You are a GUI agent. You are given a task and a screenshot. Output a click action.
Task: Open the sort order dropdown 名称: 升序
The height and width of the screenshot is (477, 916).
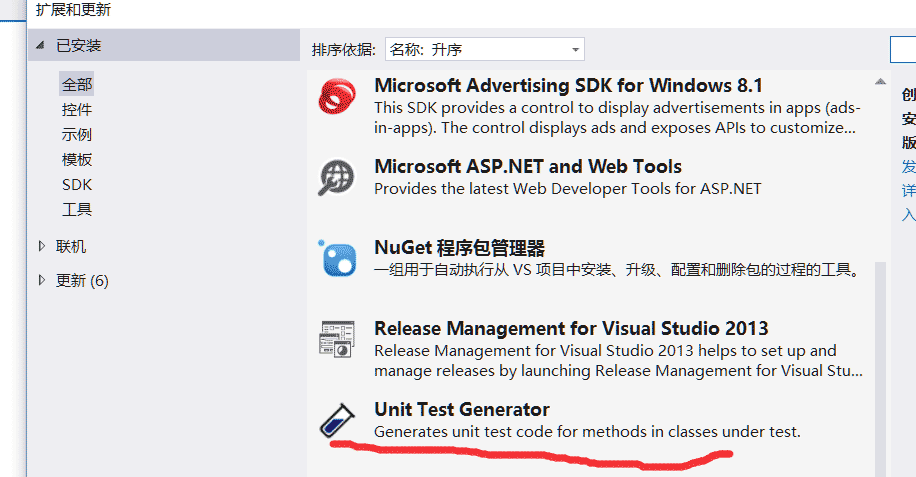[x=484, y=49]
